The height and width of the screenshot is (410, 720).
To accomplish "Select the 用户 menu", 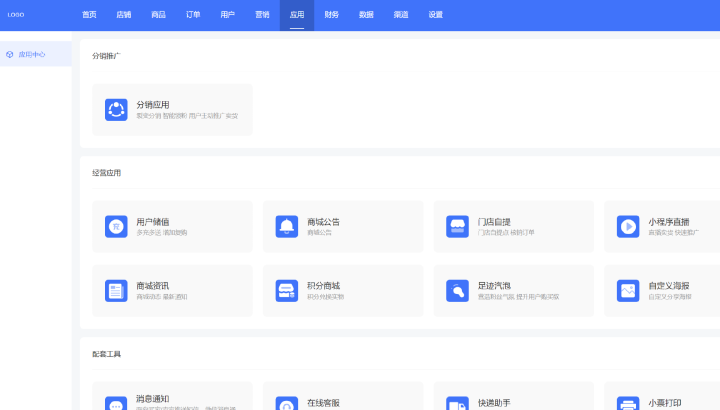I will 228,15.
